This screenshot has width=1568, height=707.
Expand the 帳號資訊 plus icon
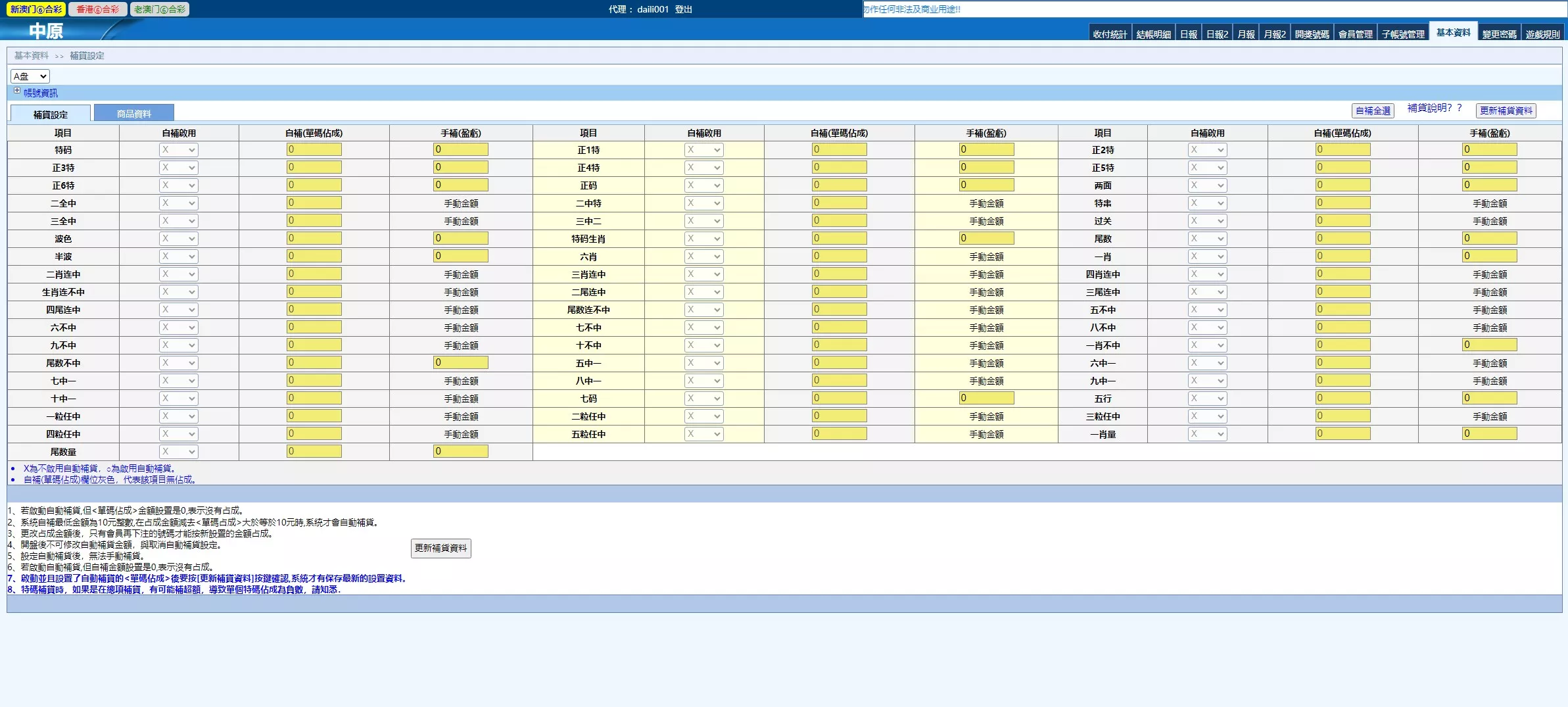pos(17,91)
